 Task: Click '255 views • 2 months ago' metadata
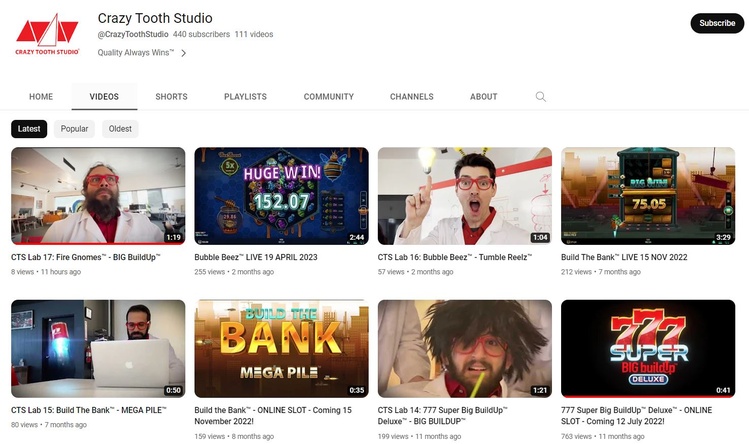[x=234, y=272]
